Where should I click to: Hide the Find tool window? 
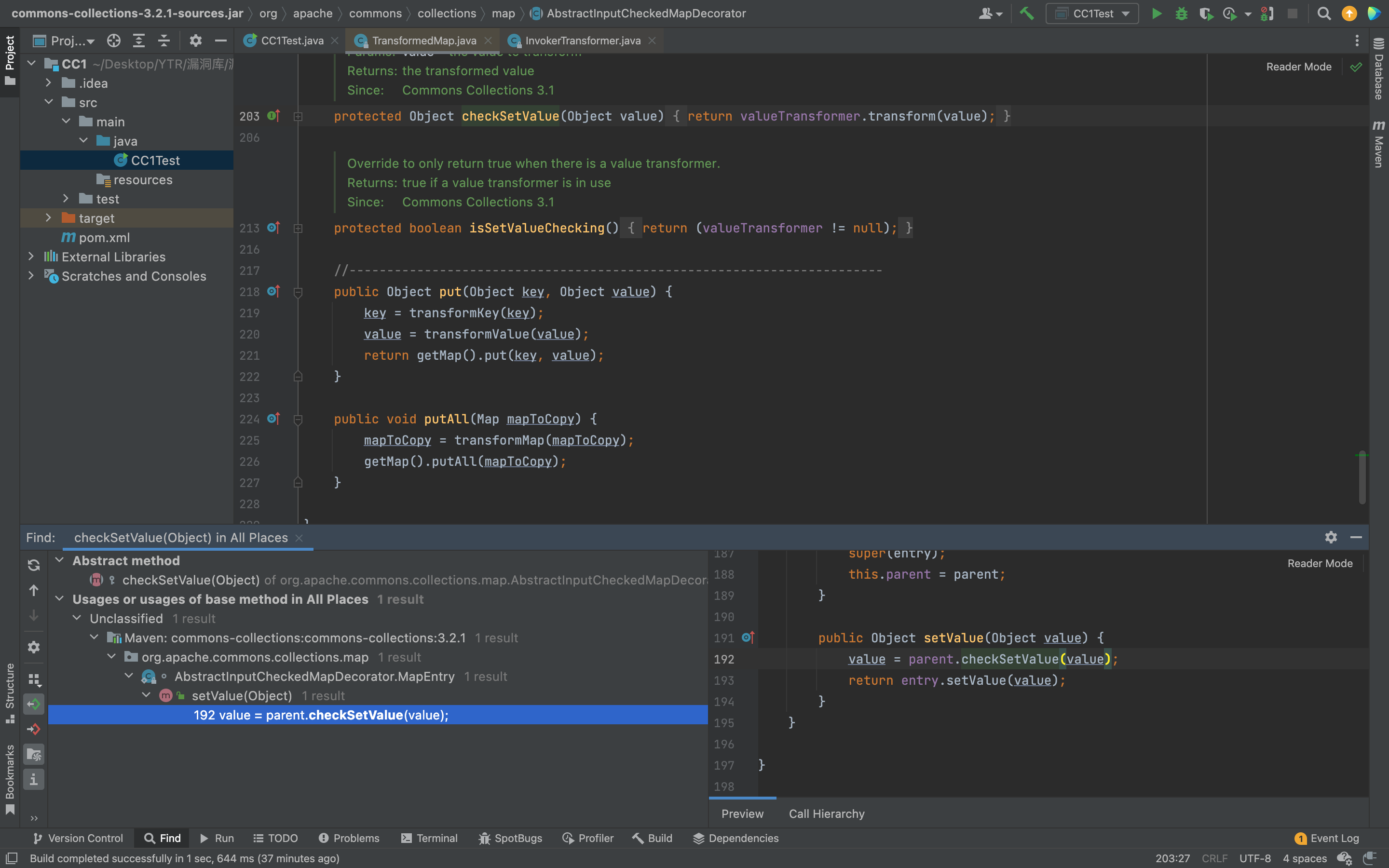click(x=1356, y=537)
